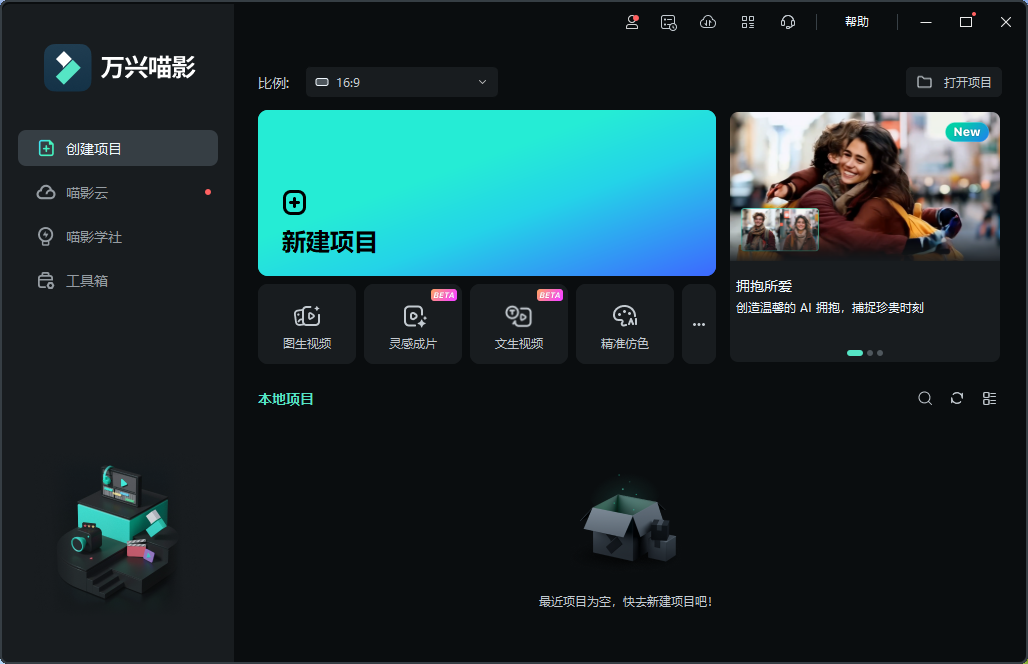The height and width of the screenshot is (664, 1028).
Task: Open the 帮助 help menu
Action: (857, 21)
